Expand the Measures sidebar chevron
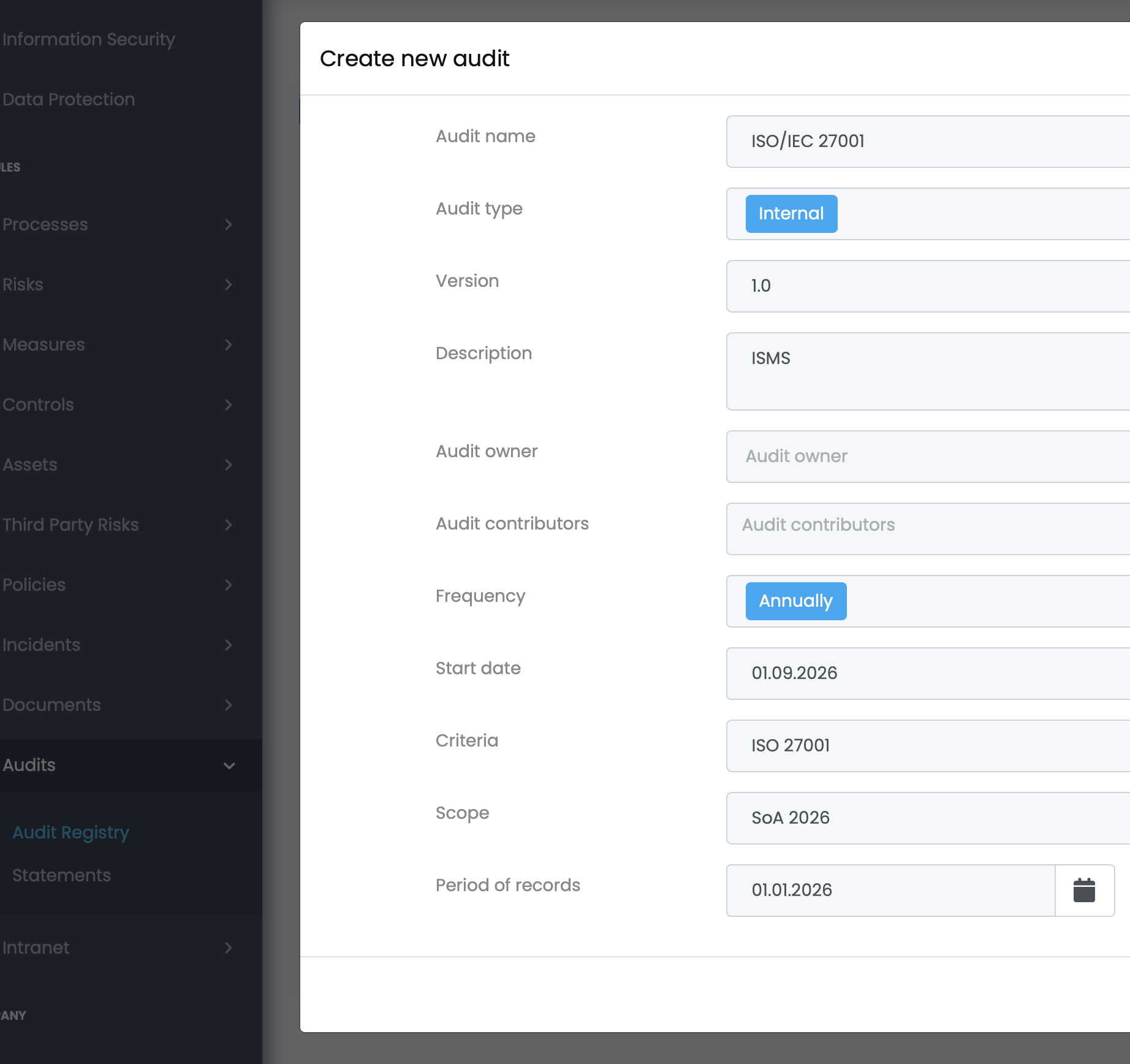1130x1064 pixels. [229, 344]
